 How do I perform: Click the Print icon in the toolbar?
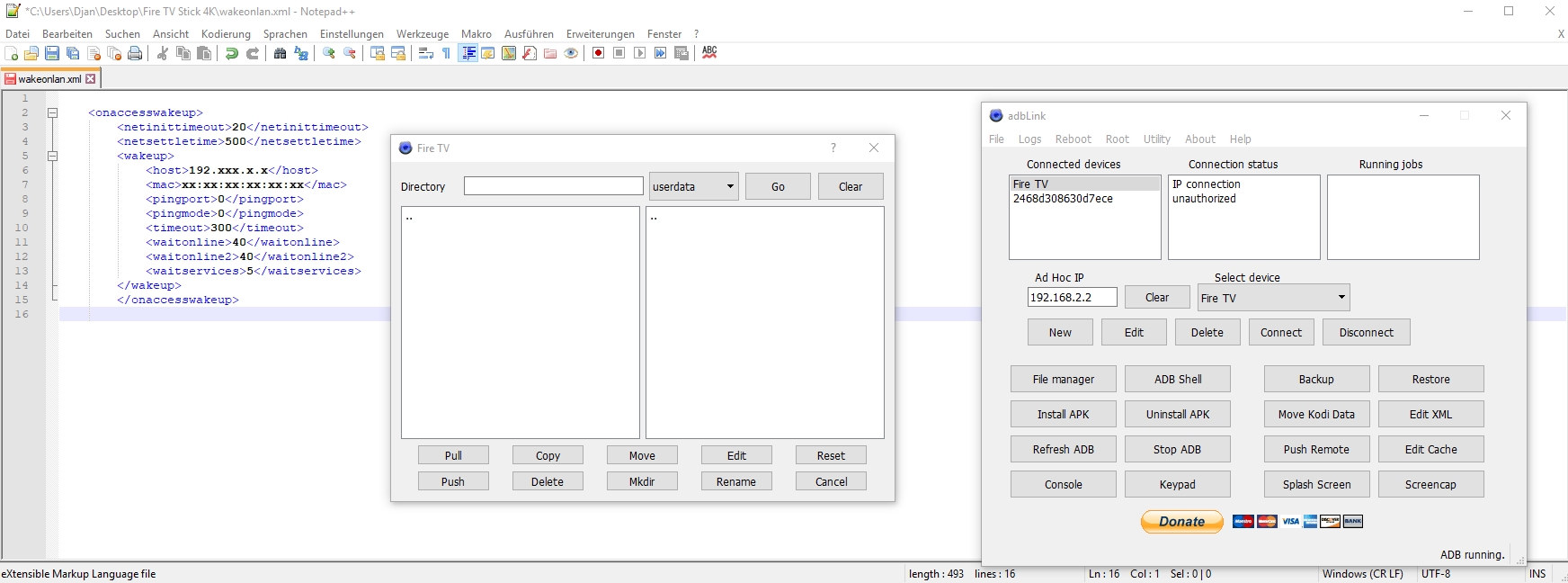click(x=135, y=53)
